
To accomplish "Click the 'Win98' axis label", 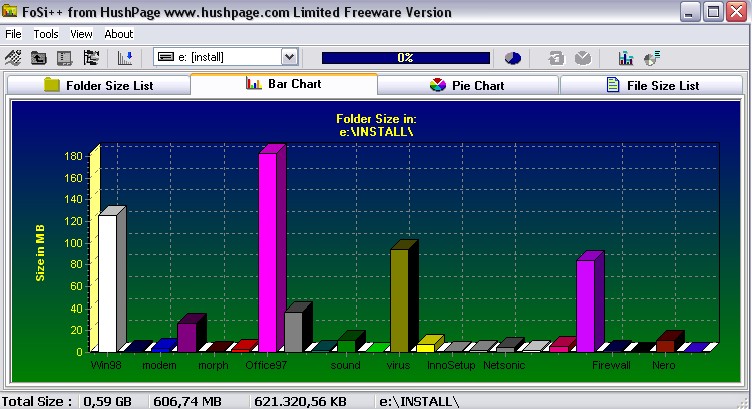I will (x=106, y=365).
